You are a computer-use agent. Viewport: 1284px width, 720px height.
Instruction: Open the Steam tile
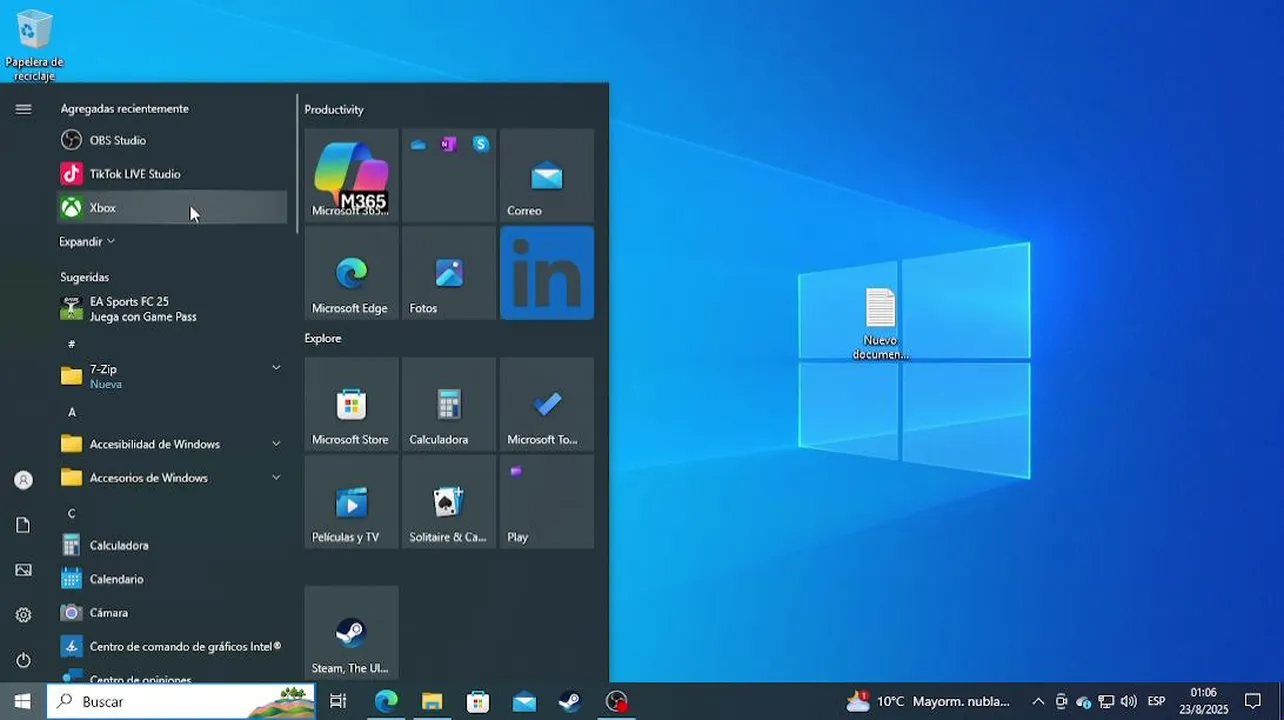[351, 633]
